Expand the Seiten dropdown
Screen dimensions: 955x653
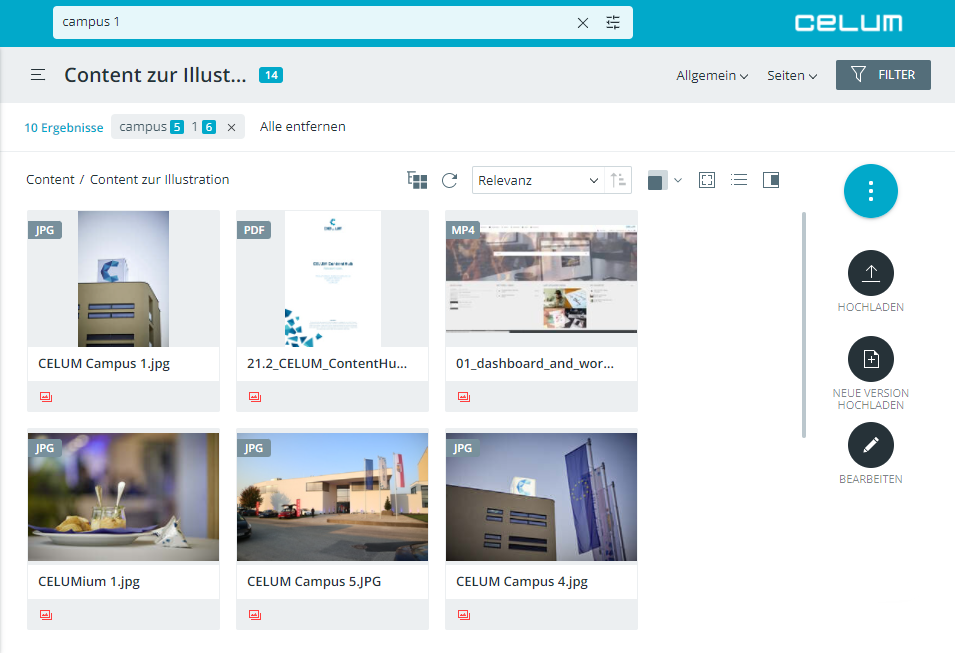click(792, 76)
